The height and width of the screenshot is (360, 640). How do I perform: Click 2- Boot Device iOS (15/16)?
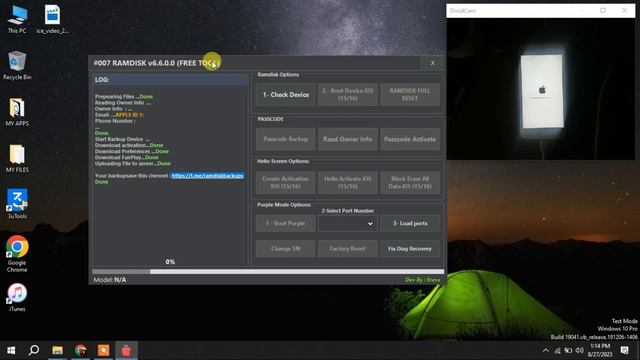348,95
